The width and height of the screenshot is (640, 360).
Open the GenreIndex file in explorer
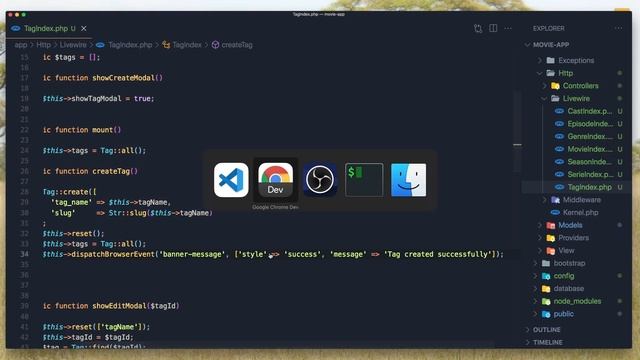[589, 136]
